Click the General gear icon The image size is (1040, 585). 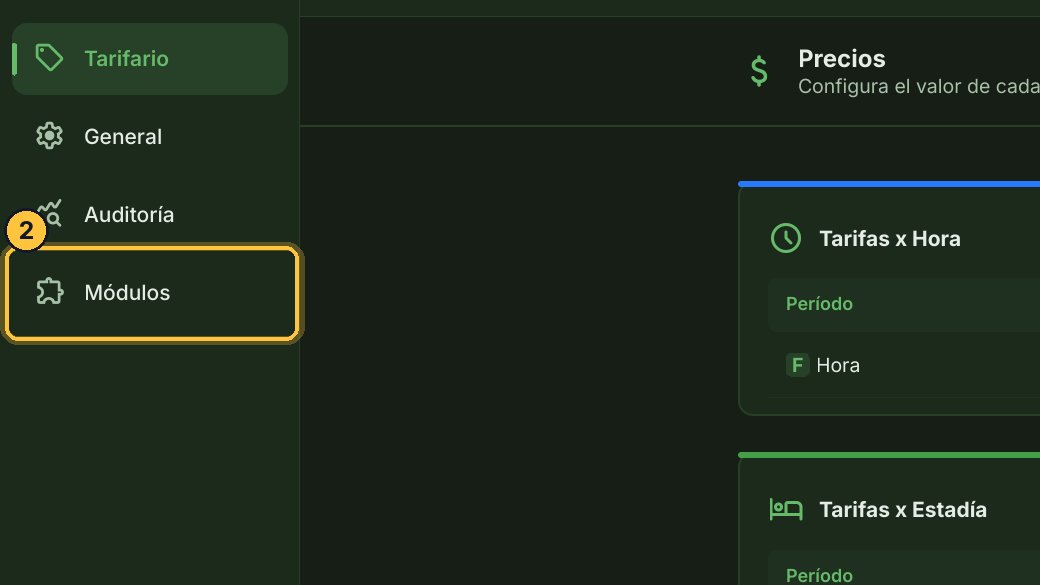(x=49, y=136)
